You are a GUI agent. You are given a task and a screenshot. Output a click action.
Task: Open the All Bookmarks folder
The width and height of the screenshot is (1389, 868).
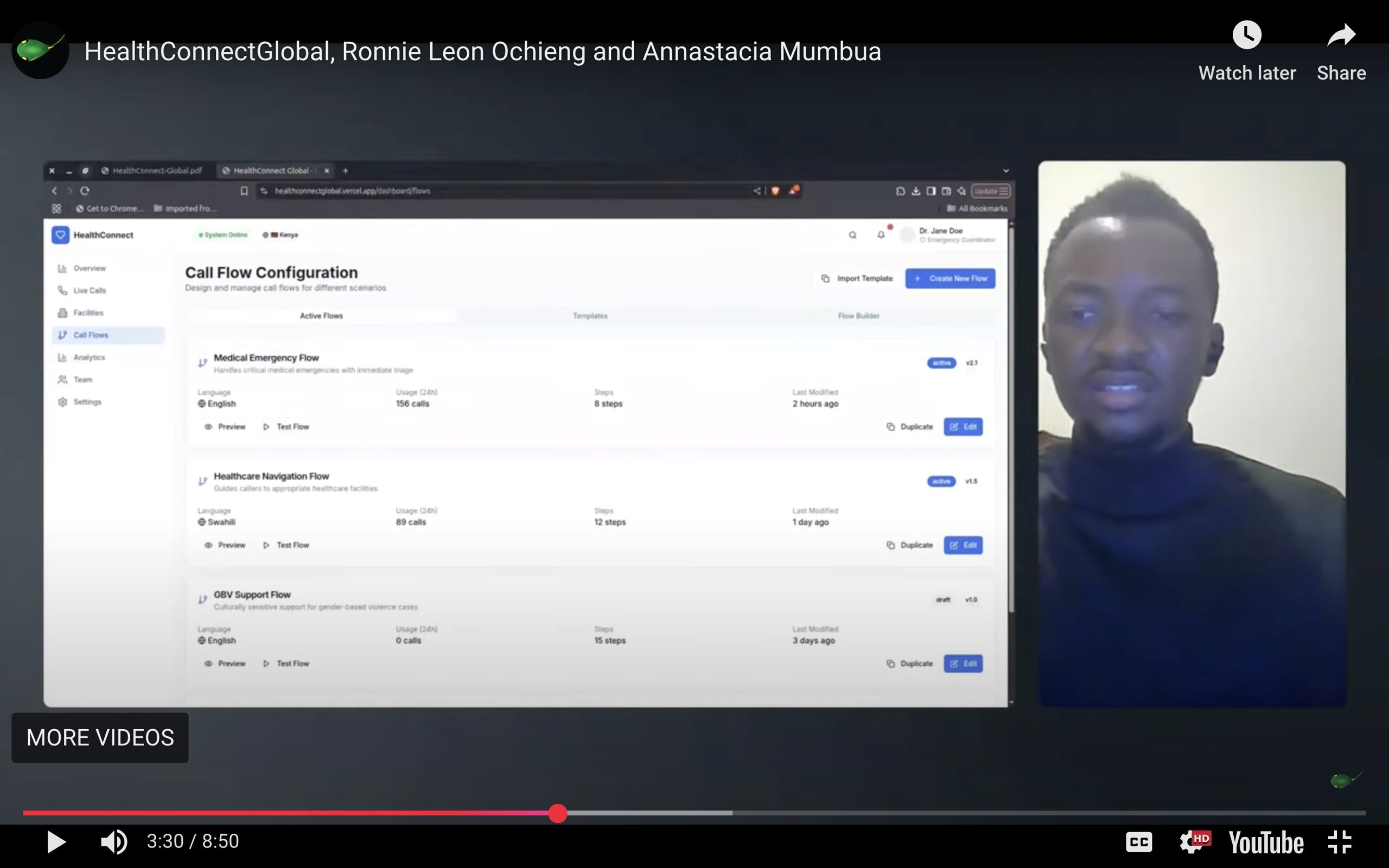pyautogui.click(x=977, y=208)
